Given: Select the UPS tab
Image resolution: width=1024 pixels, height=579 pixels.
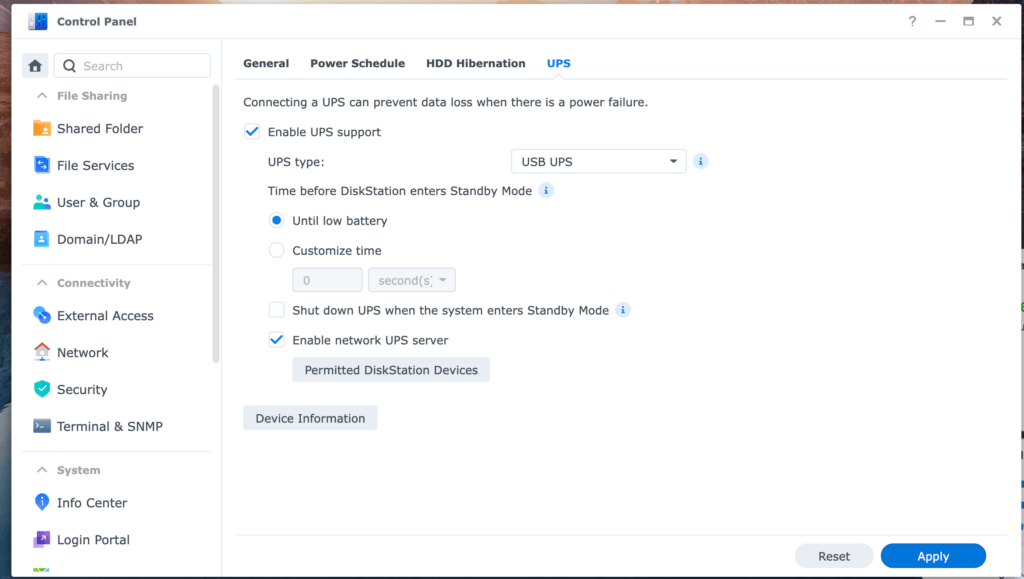Looking at the screenshot, I should [558, 63].
